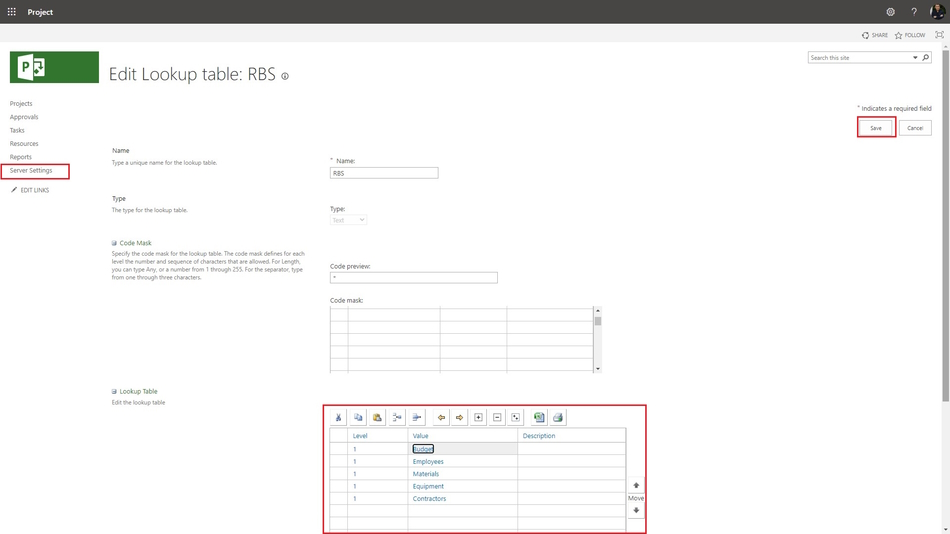Select the Materials value cell
Viewport: 950px width, 534px height.
point(462,474)
